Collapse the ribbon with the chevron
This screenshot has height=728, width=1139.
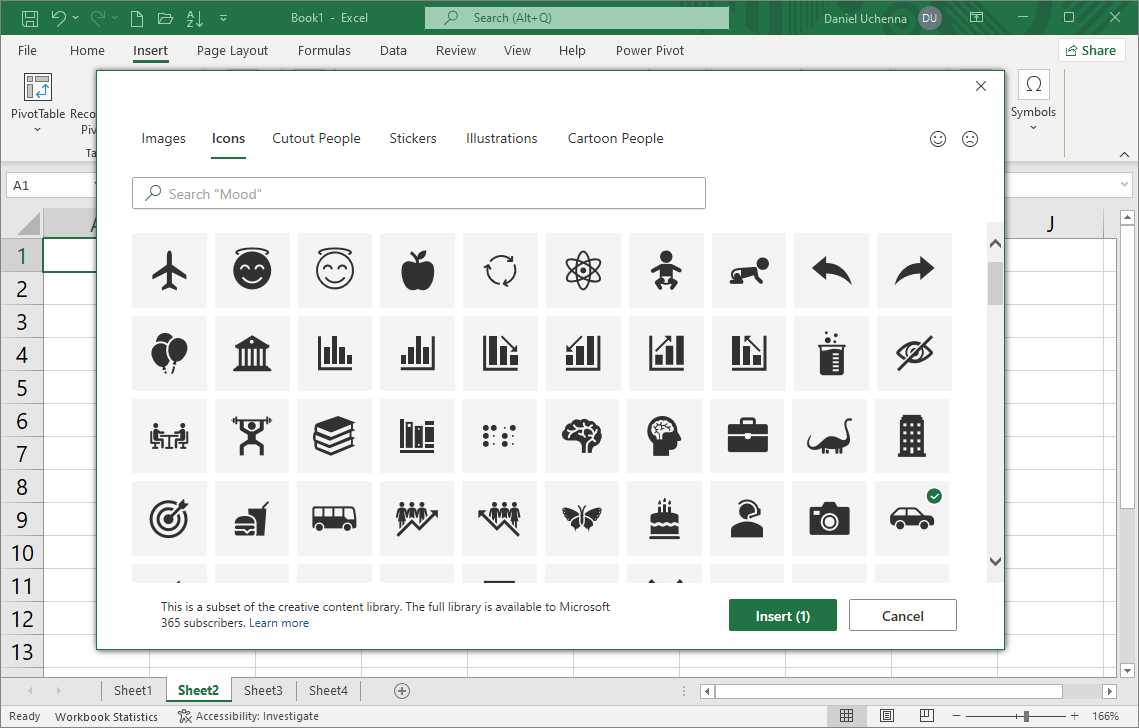tap(1124, 153)
